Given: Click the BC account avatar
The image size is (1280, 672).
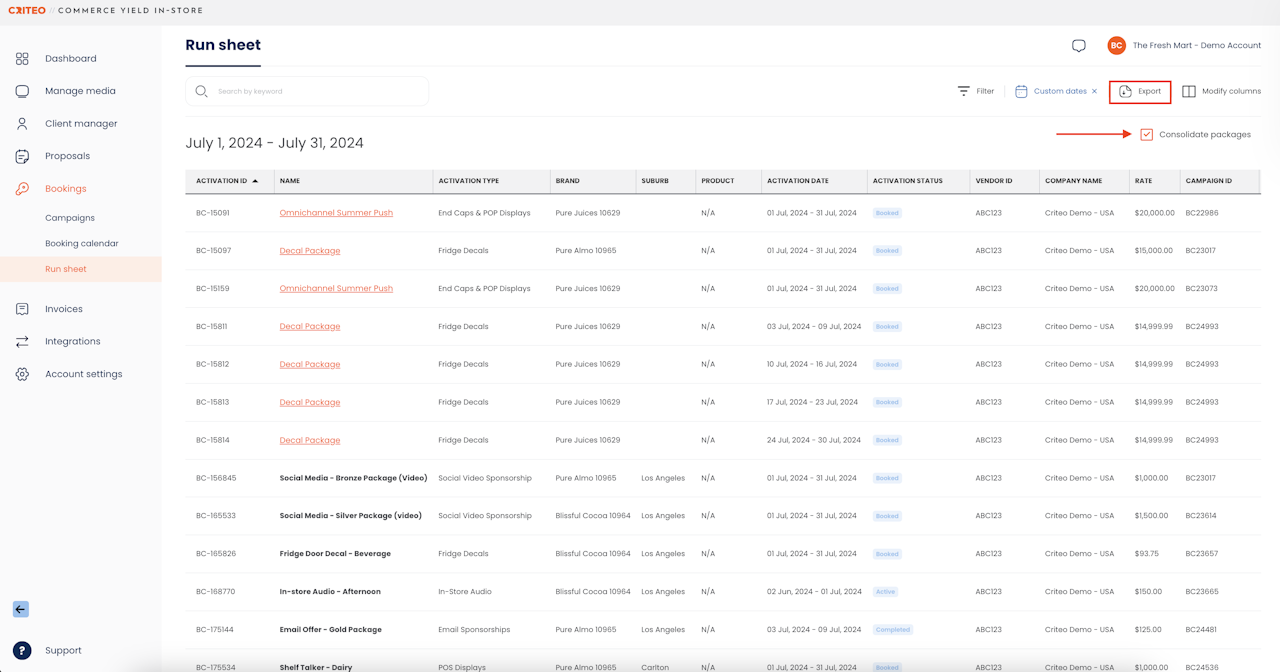Looking at the screenshot, I should pyautogui.click(x=1116, y=46).
